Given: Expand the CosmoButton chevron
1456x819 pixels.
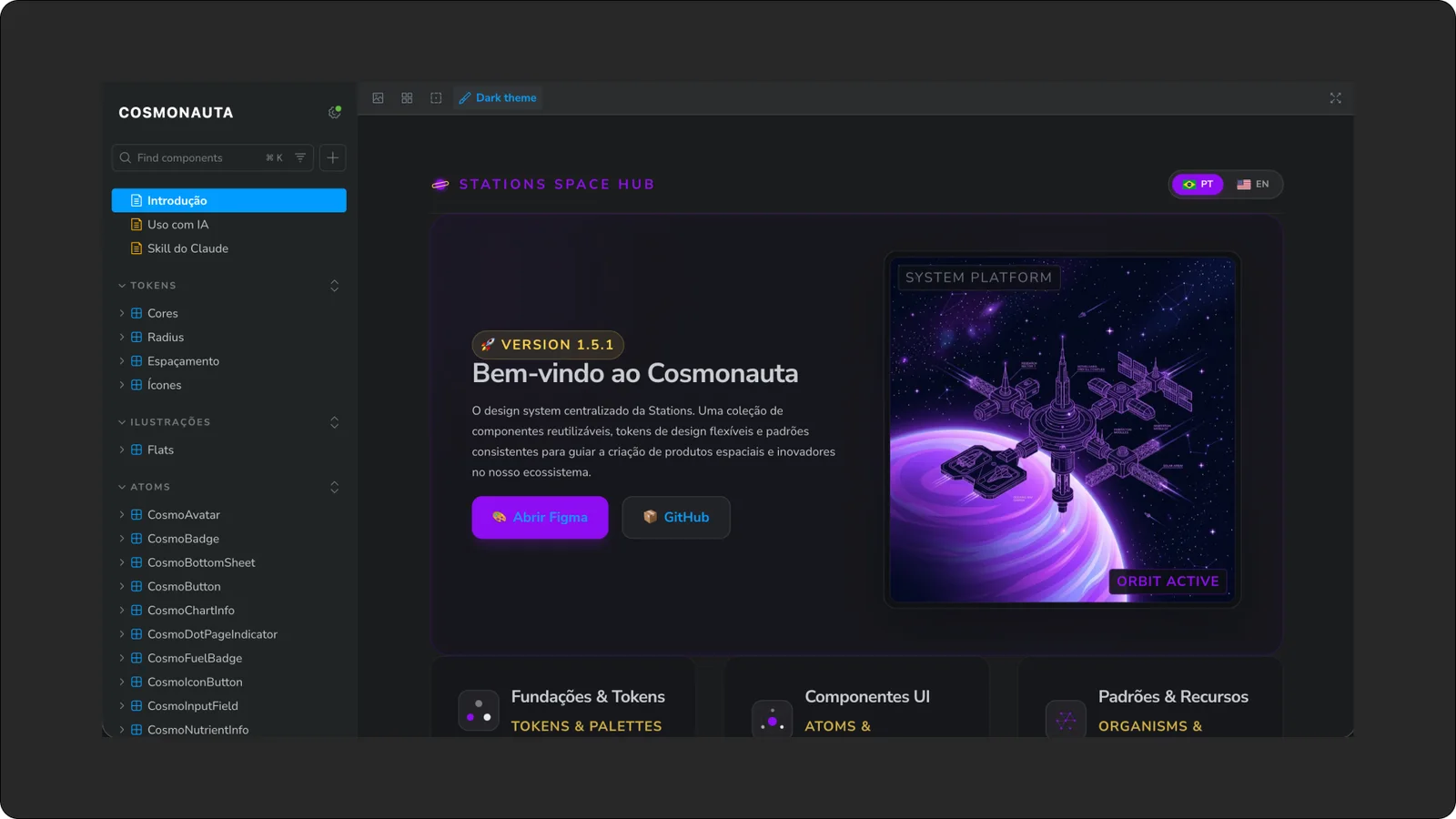Looking at the screenshot, I should [x=122, y=586].
